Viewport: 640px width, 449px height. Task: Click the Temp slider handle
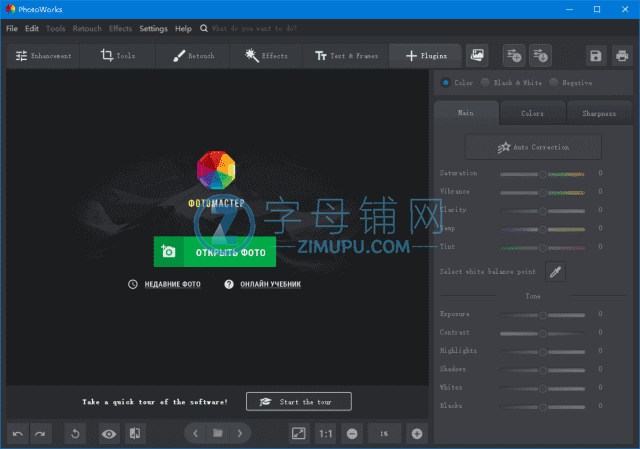click(543, 229)
